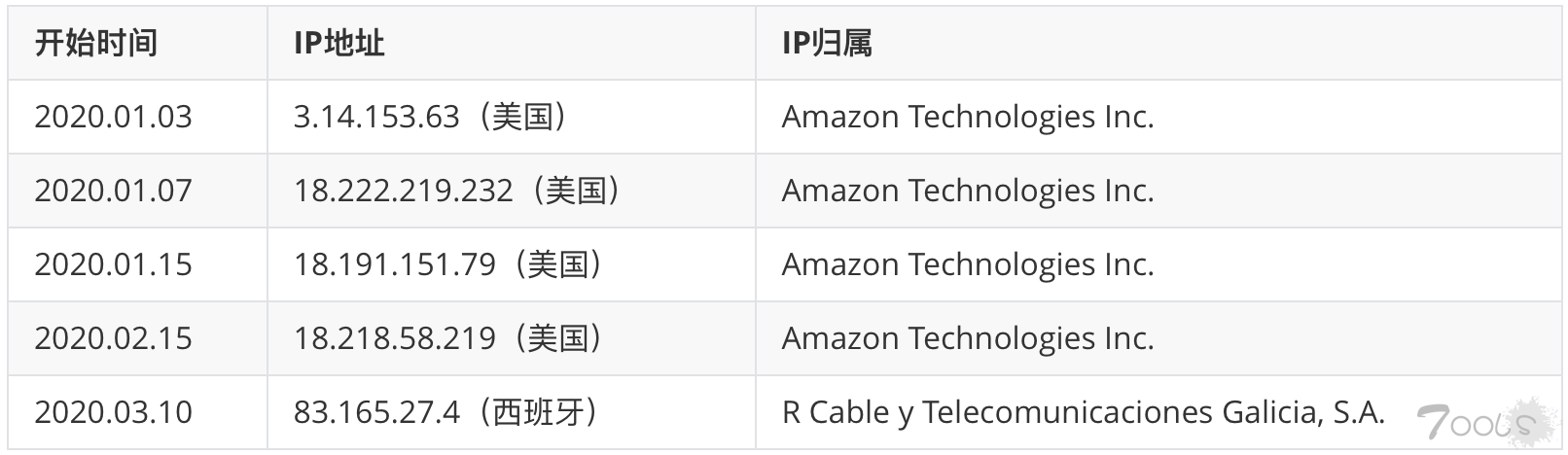The height and width of the screenshot is (455, 1568).
Task: Click IP address 18.222.219.232
Action: [x=404, y=191]
